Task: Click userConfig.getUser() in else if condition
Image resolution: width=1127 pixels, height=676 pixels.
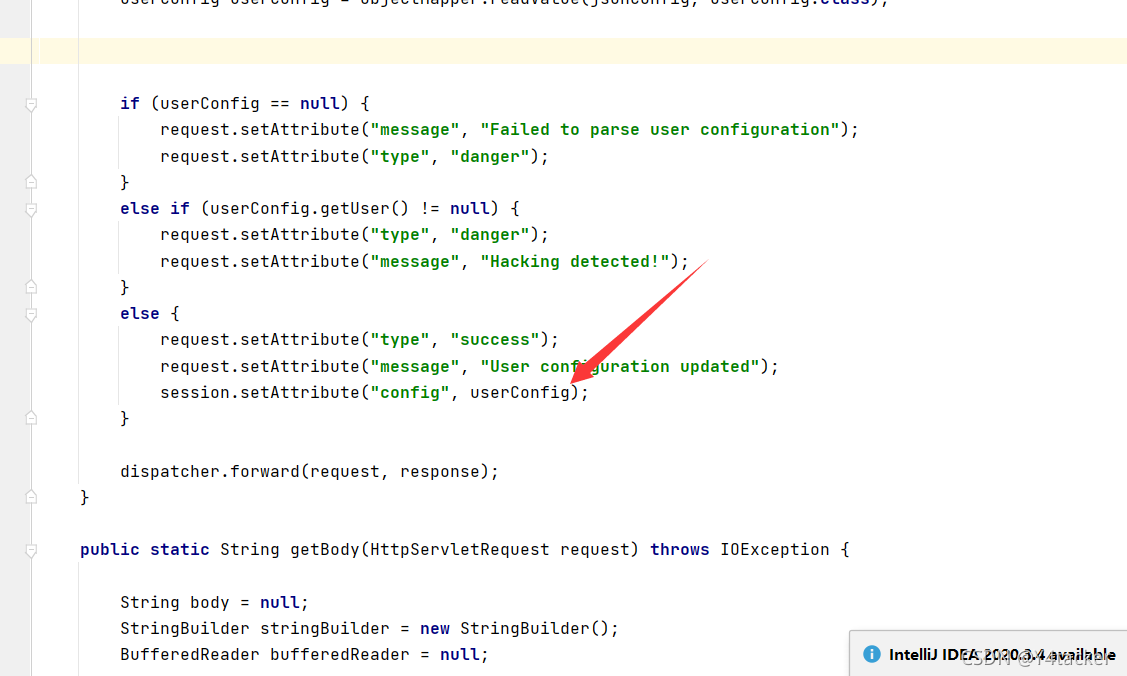Action: pyautogui.click(x=309, y=209)
